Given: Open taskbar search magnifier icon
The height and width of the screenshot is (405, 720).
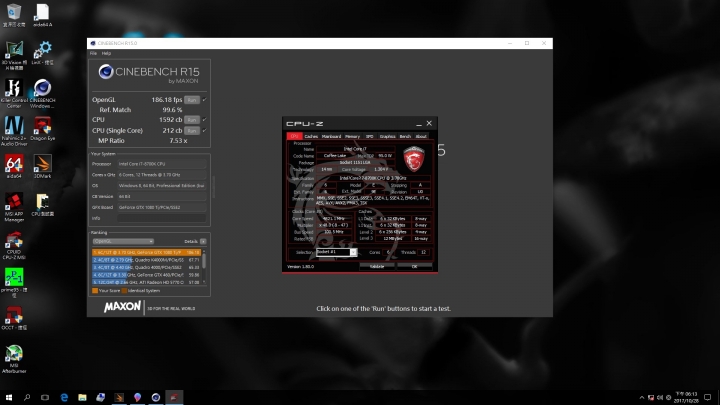Looking at the screenshot, I should pos(27,397).
